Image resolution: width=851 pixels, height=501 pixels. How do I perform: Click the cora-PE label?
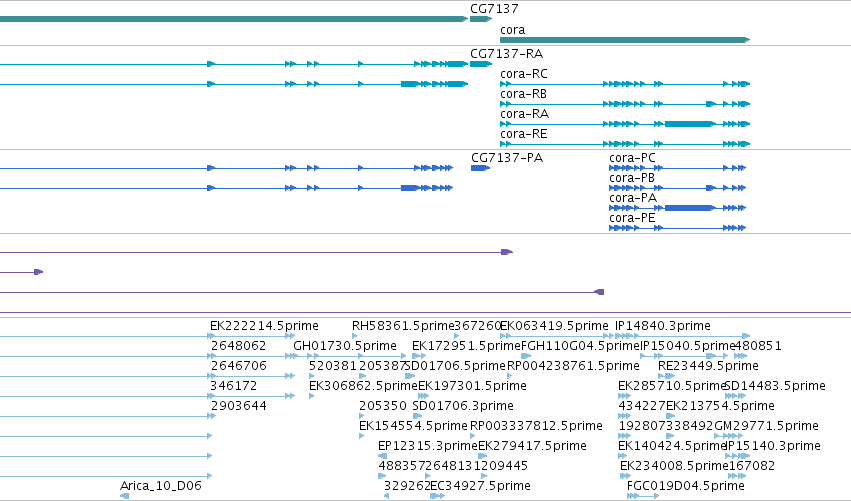click(632, 218)
